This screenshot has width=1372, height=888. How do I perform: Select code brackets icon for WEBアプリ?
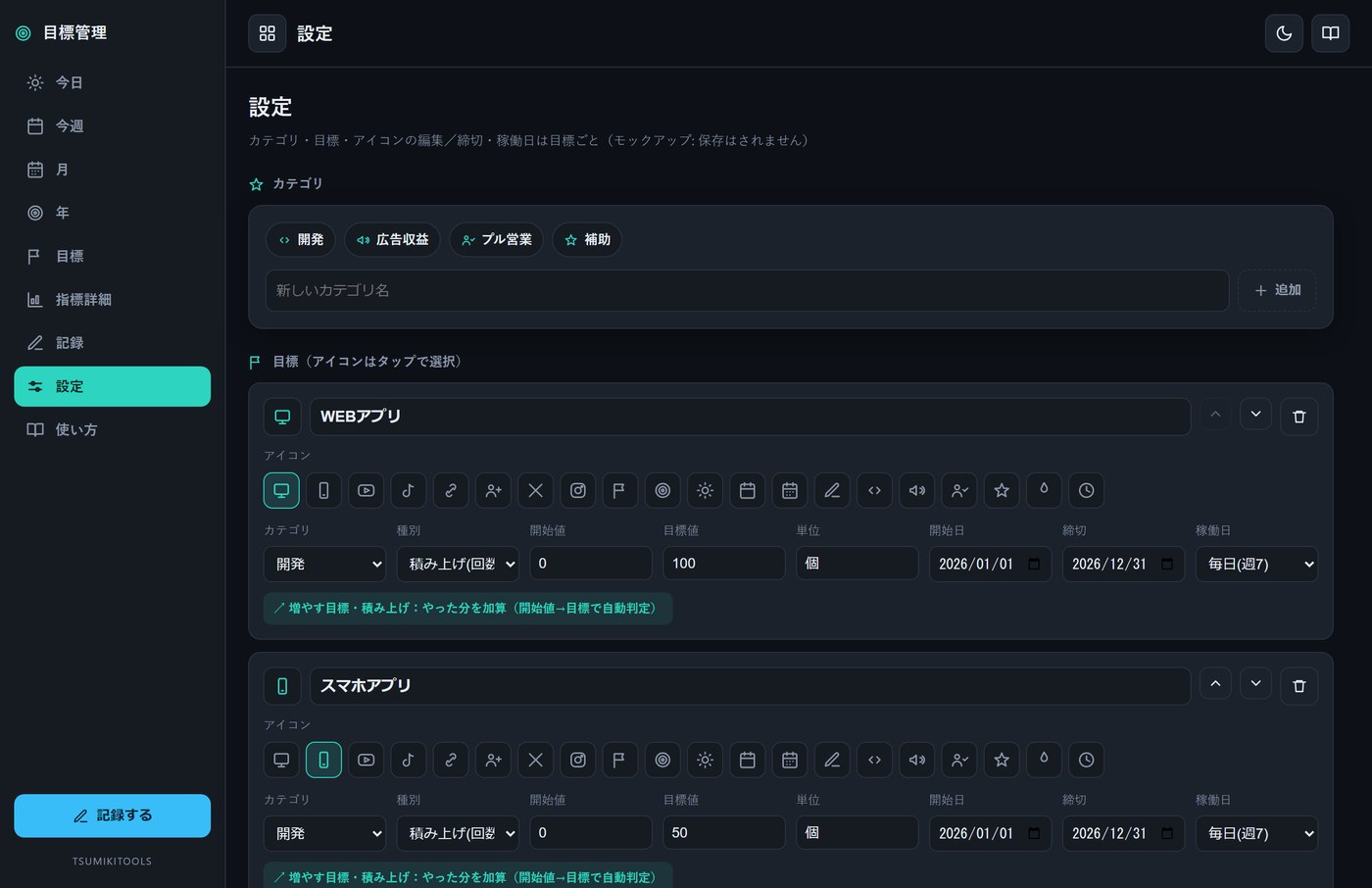point(874,490)
